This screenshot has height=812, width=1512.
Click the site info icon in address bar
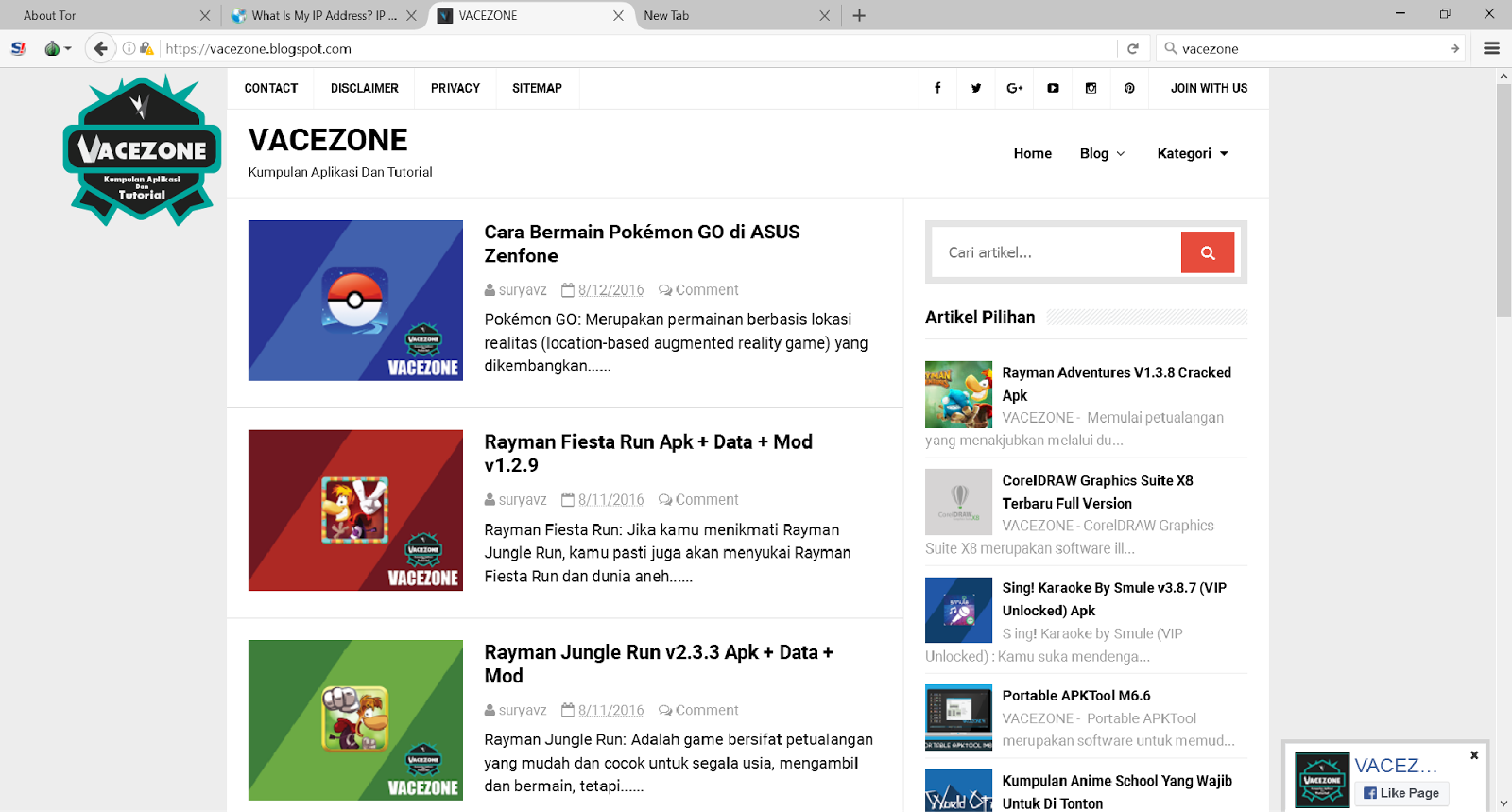click(x=129, y=48)
